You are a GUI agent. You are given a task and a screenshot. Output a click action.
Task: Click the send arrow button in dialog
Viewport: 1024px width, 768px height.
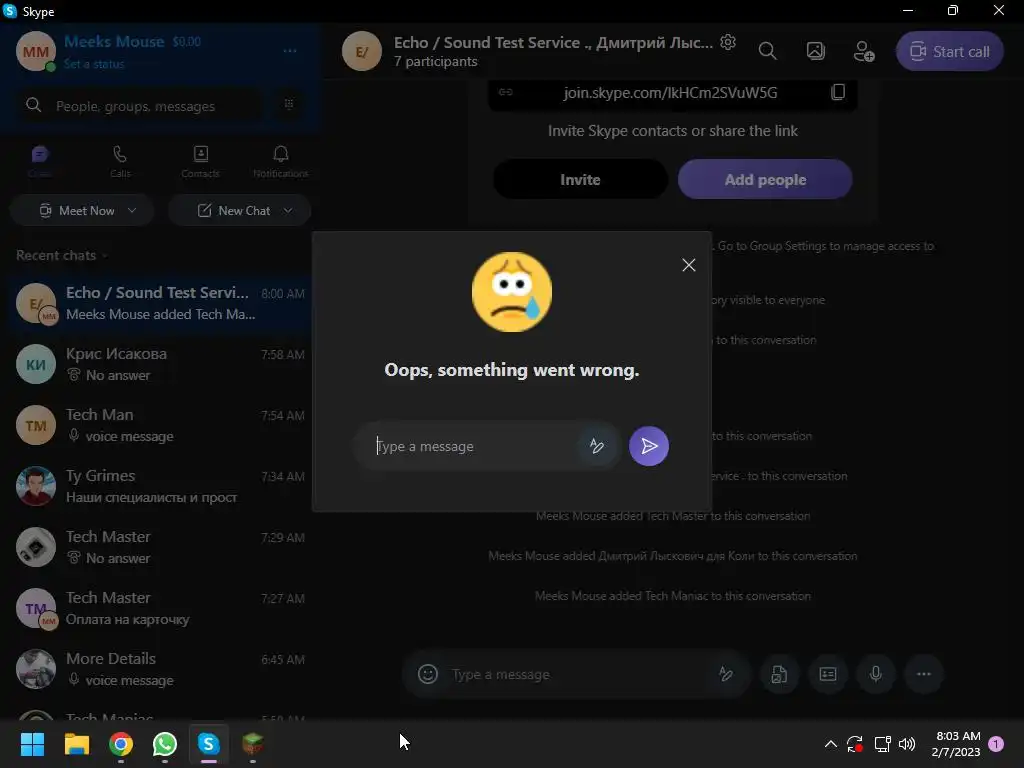(648, 446)
